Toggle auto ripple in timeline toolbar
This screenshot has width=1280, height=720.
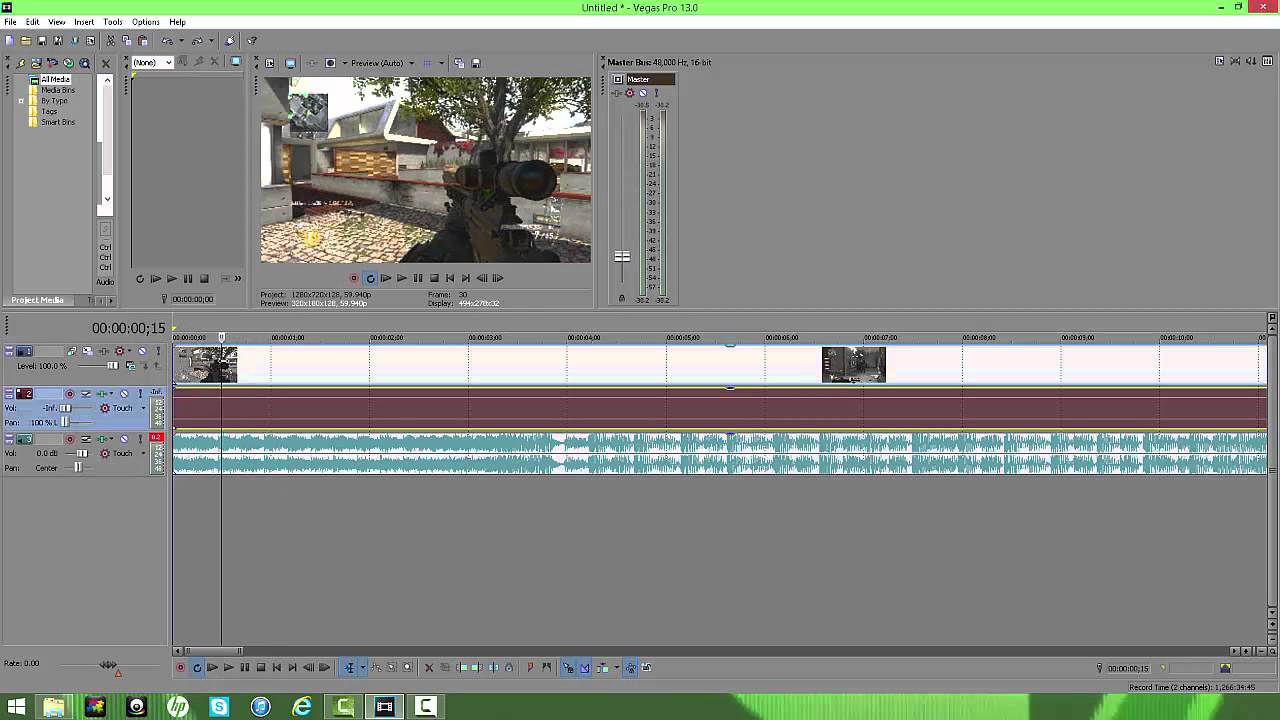click(x=604, y=667)
